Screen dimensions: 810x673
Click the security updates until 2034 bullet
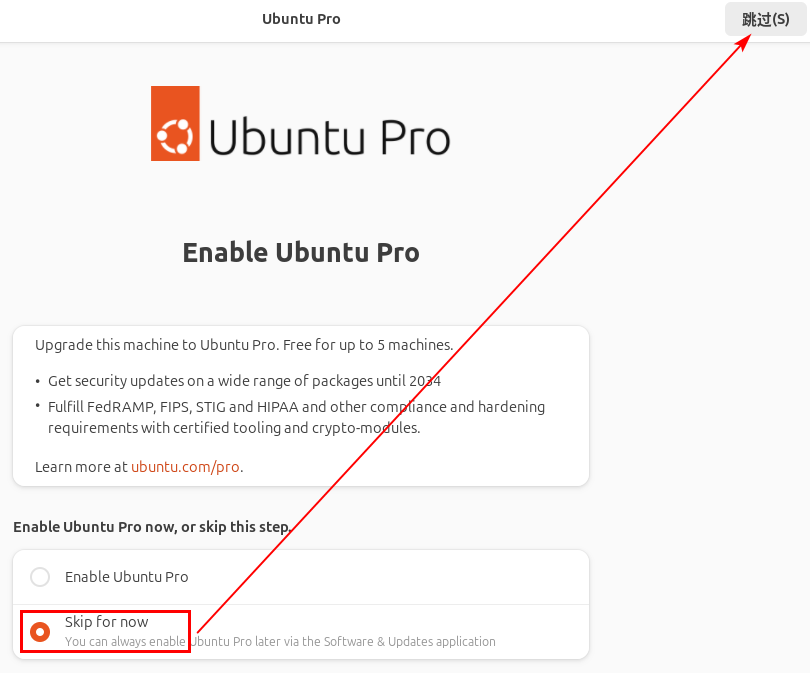point(244,381)
